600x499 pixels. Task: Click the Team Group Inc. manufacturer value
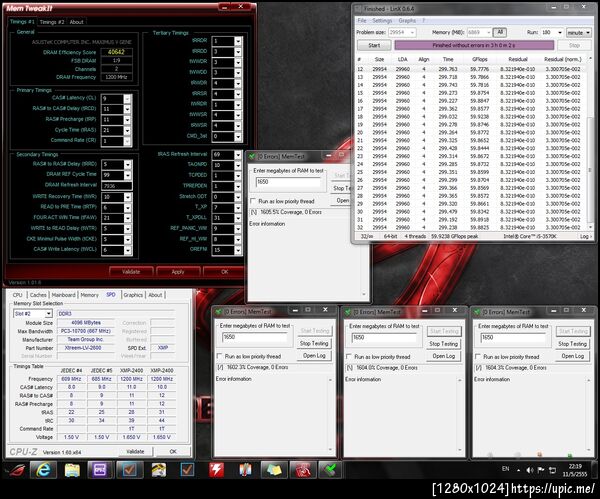[86, 339]
